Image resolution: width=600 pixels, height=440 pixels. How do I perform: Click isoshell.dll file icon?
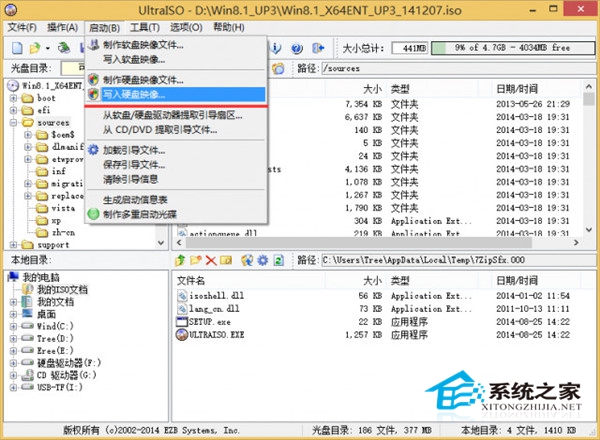tap(182, 295)
